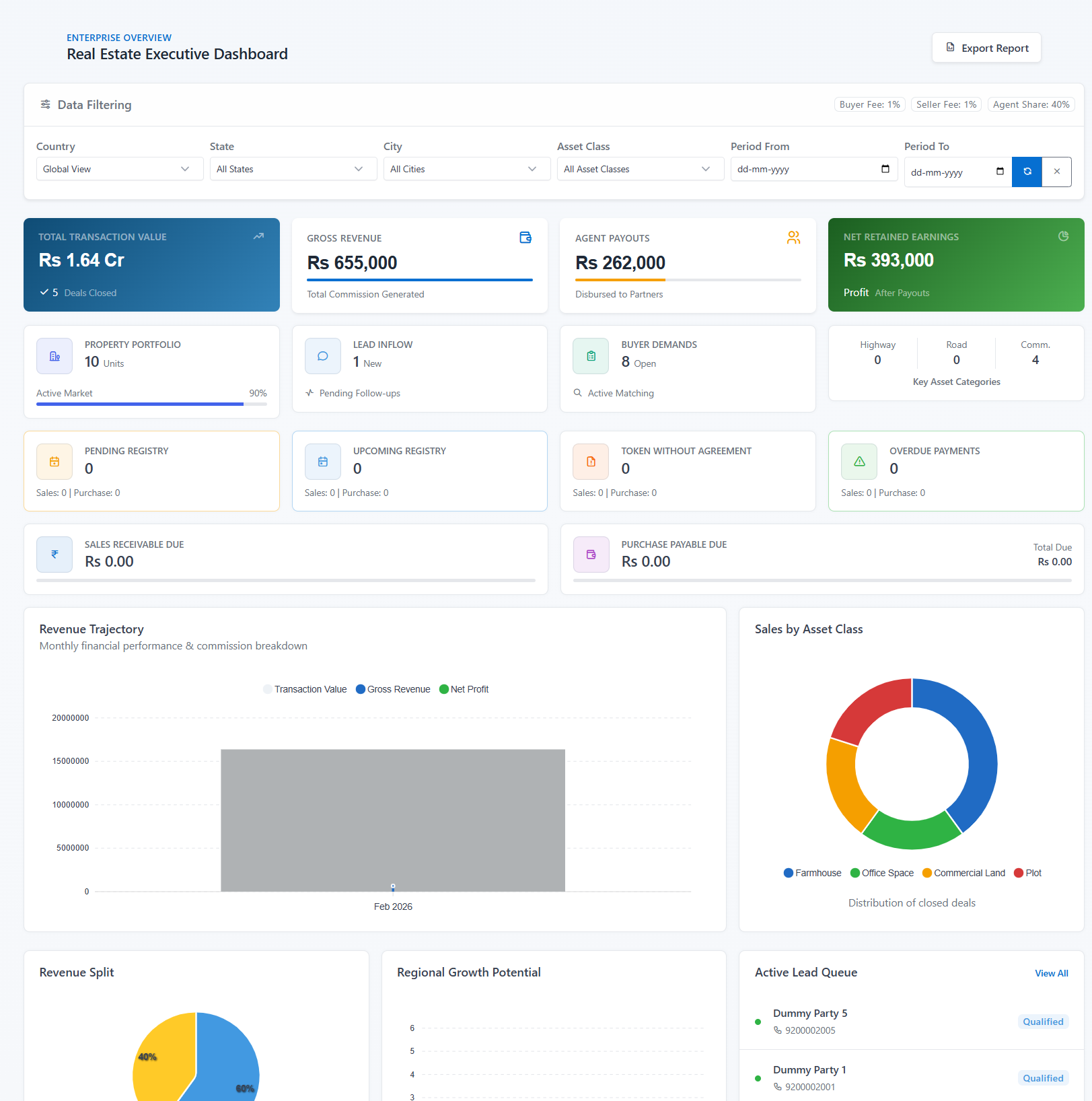The height and width of the screenshot is (1101, 1092).
Task: Click Qualified badge for Dummy Party 5
Action: click(x=1043, y=1022)
